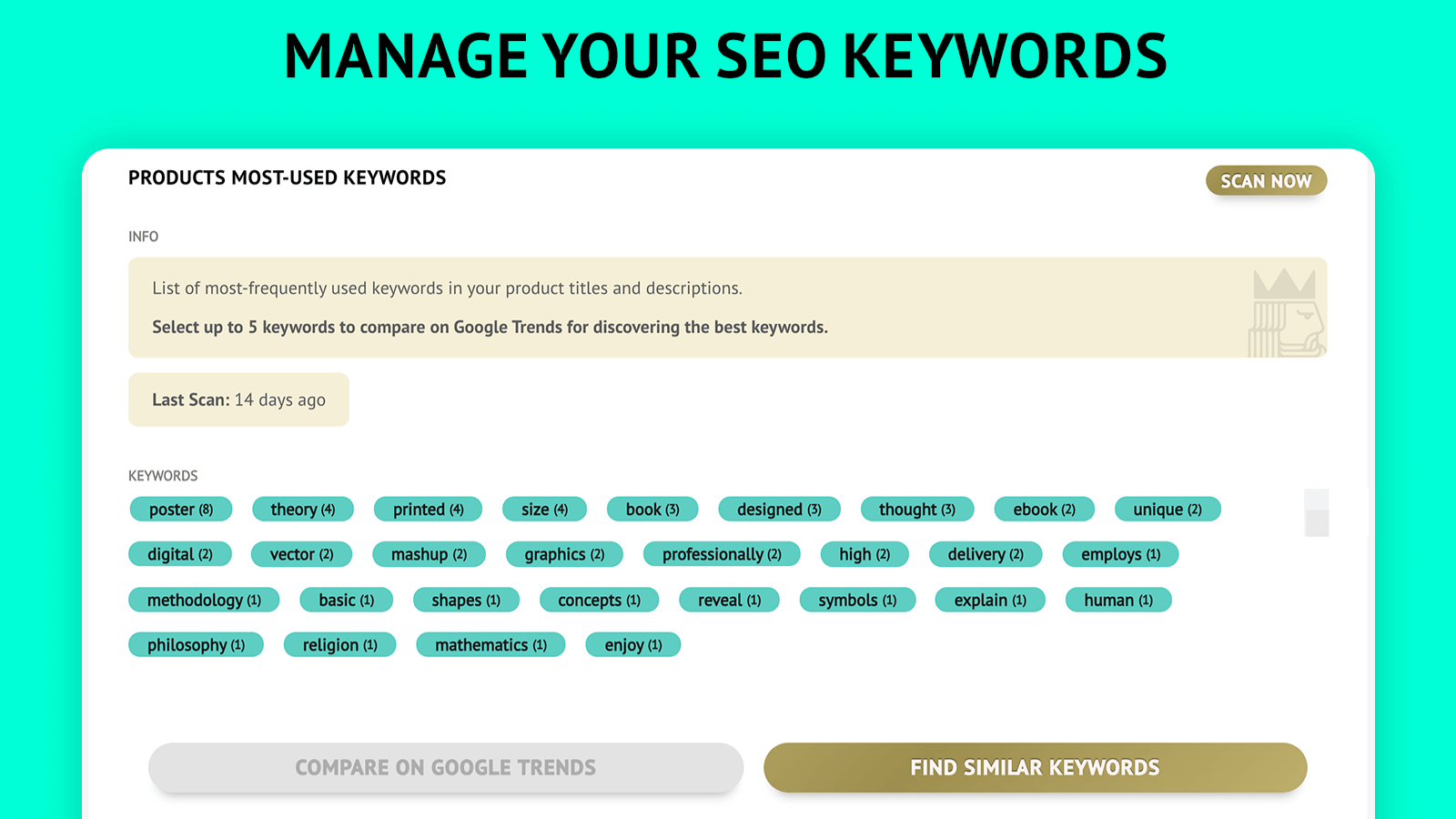Select the 'mathematics' keyword tag
This screenshot has width=1456, height=819.
[x=490, y=645]
